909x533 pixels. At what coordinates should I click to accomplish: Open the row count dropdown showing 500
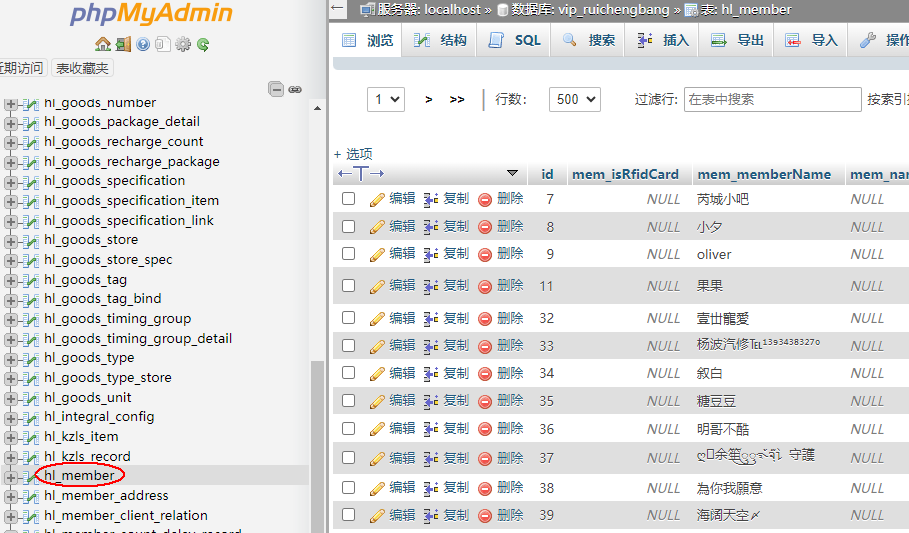[x=574, y=99]
